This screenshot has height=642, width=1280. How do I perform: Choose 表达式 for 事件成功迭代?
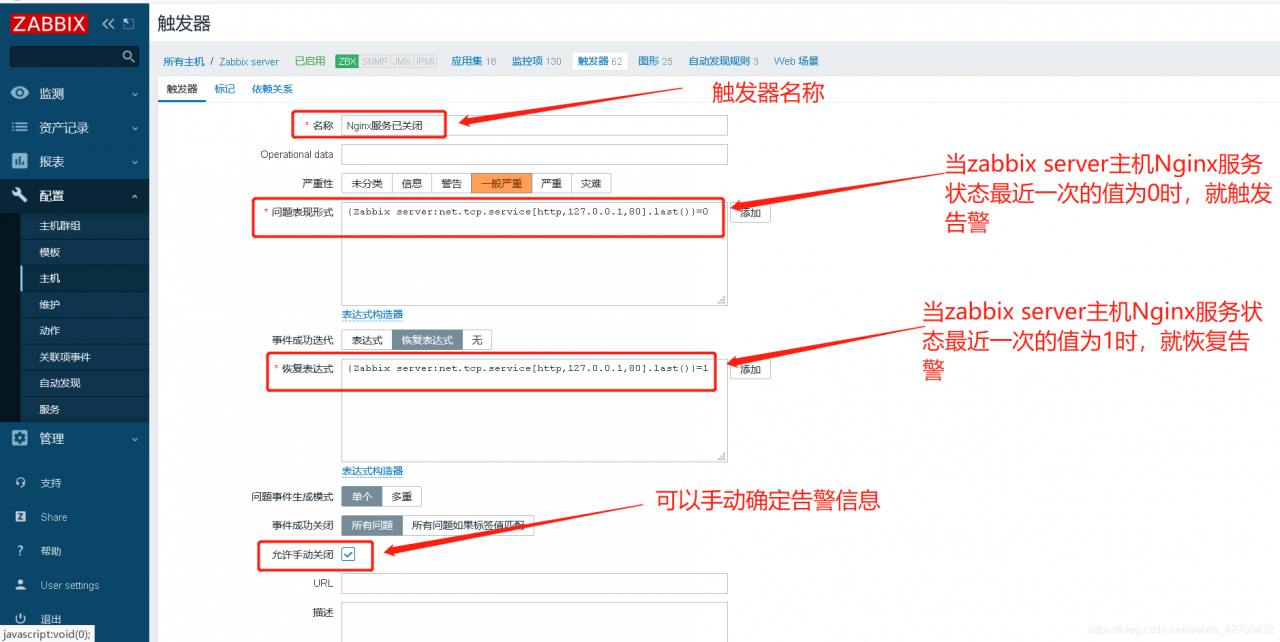click(367, 340)
